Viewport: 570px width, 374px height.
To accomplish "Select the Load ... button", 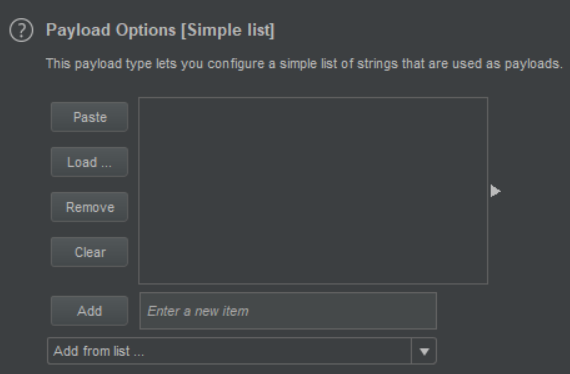I will coord(89,162).
